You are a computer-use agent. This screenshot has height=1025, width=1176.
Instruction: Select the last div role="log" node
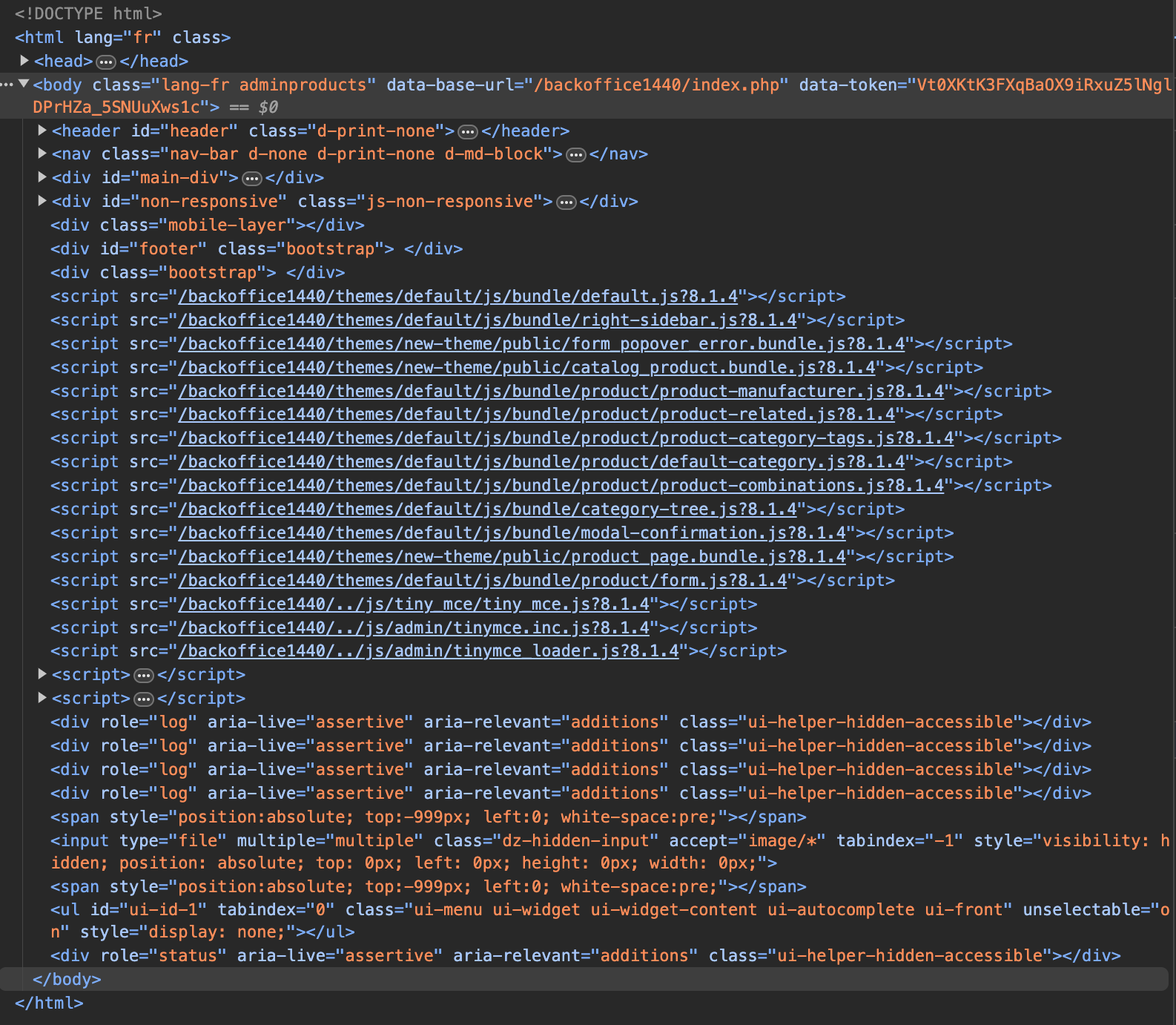coord(571,793)
